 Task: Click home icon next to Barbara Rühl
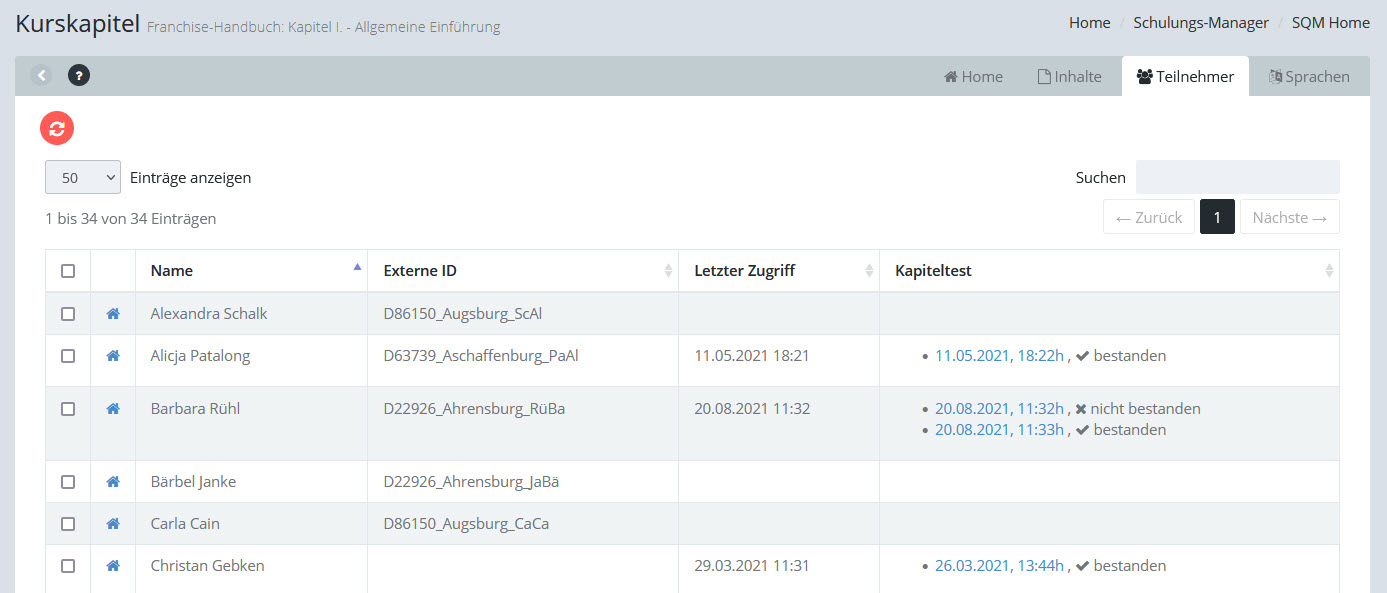point(113,409)
